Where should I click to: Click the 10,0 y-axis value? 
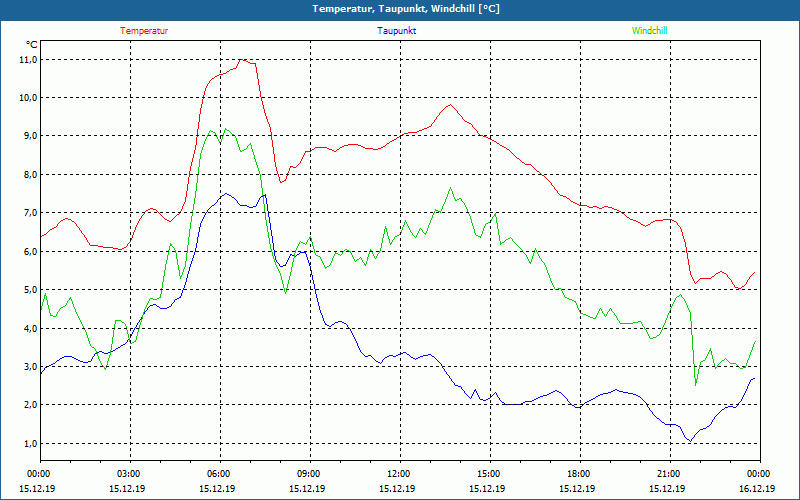(x=29, y=97)
